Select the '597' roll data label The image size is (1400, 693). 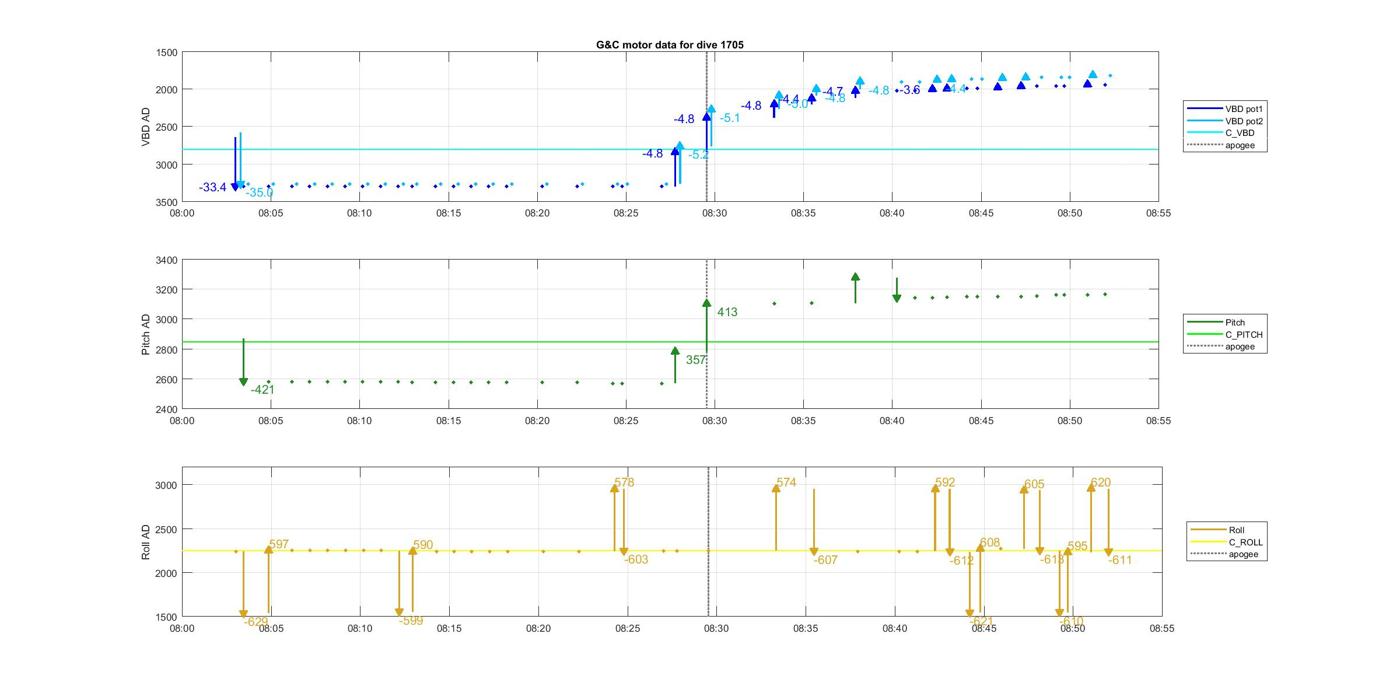pos(279,544)
